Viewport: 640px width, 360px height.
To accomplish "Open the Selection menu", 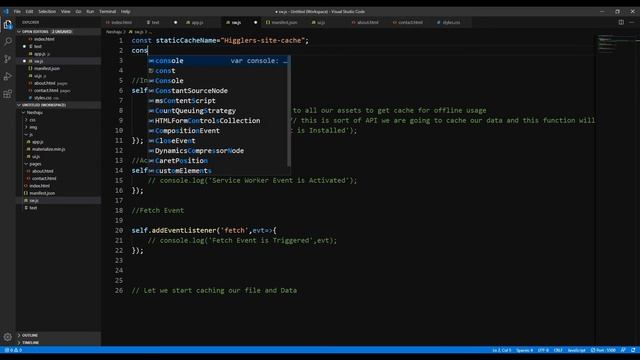I will [x=47, y=11].
